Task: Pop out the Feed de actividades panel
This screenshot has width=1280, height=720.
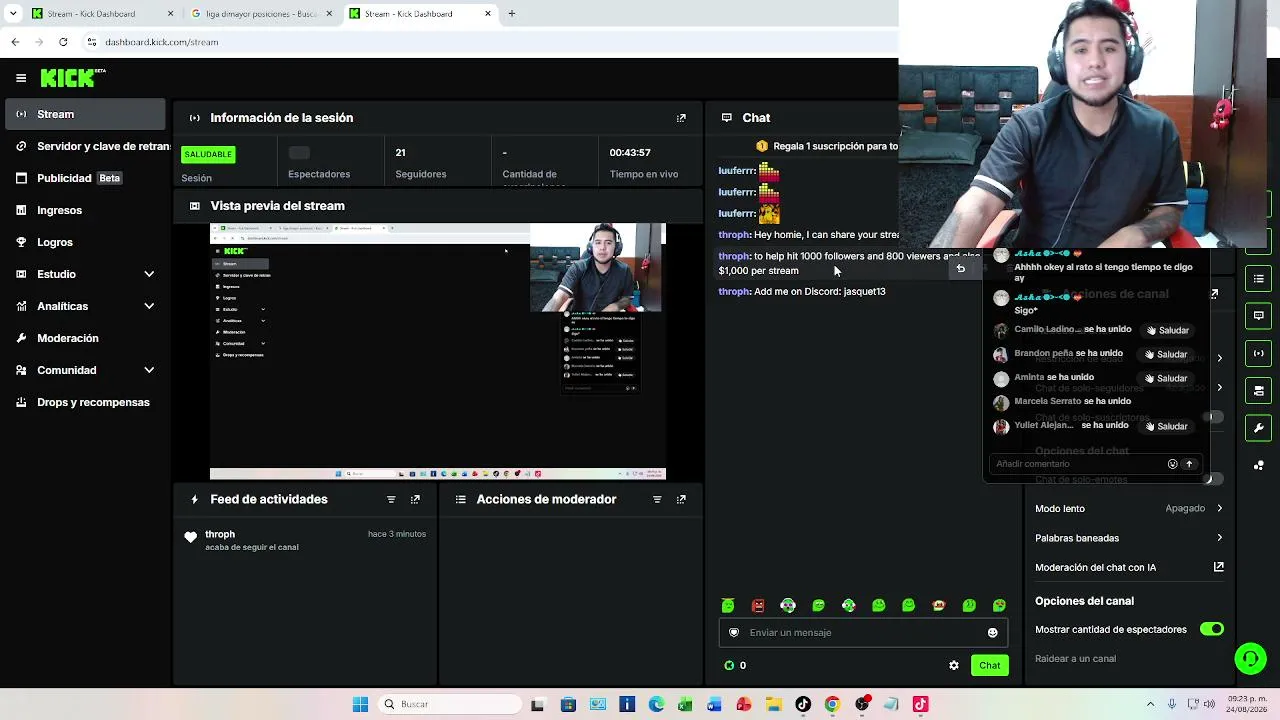Action: tap(415, 499)
